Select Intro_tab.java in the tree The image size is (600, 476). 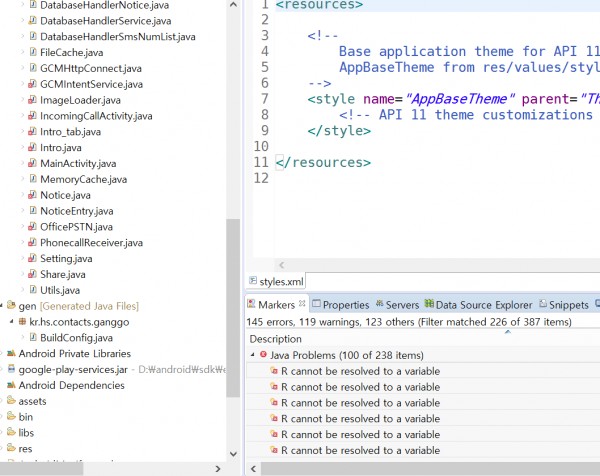pyautogui.click(x=70, y=132)
